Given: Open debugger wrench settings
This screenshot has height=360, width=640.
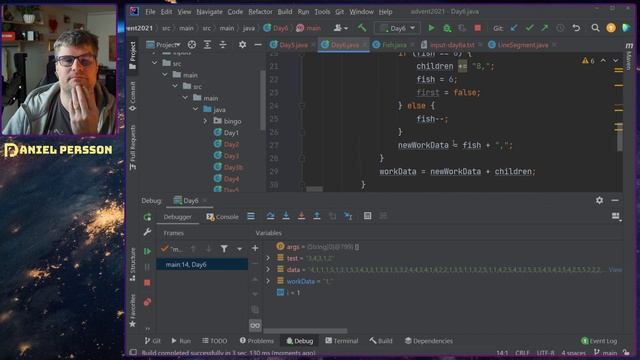Looking at the screenshot, I should [x=147, y=232].
